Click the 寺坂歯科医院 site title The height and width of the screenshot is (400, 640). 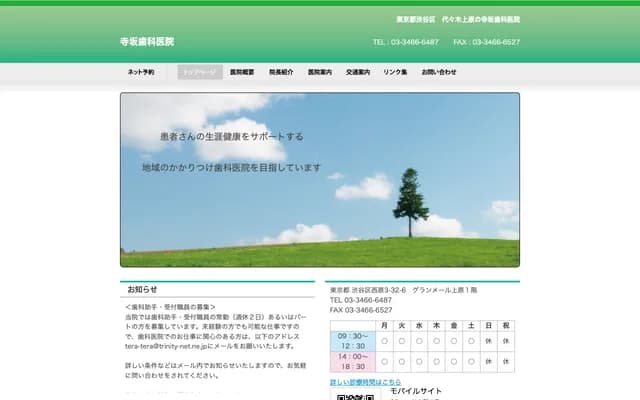147,42
